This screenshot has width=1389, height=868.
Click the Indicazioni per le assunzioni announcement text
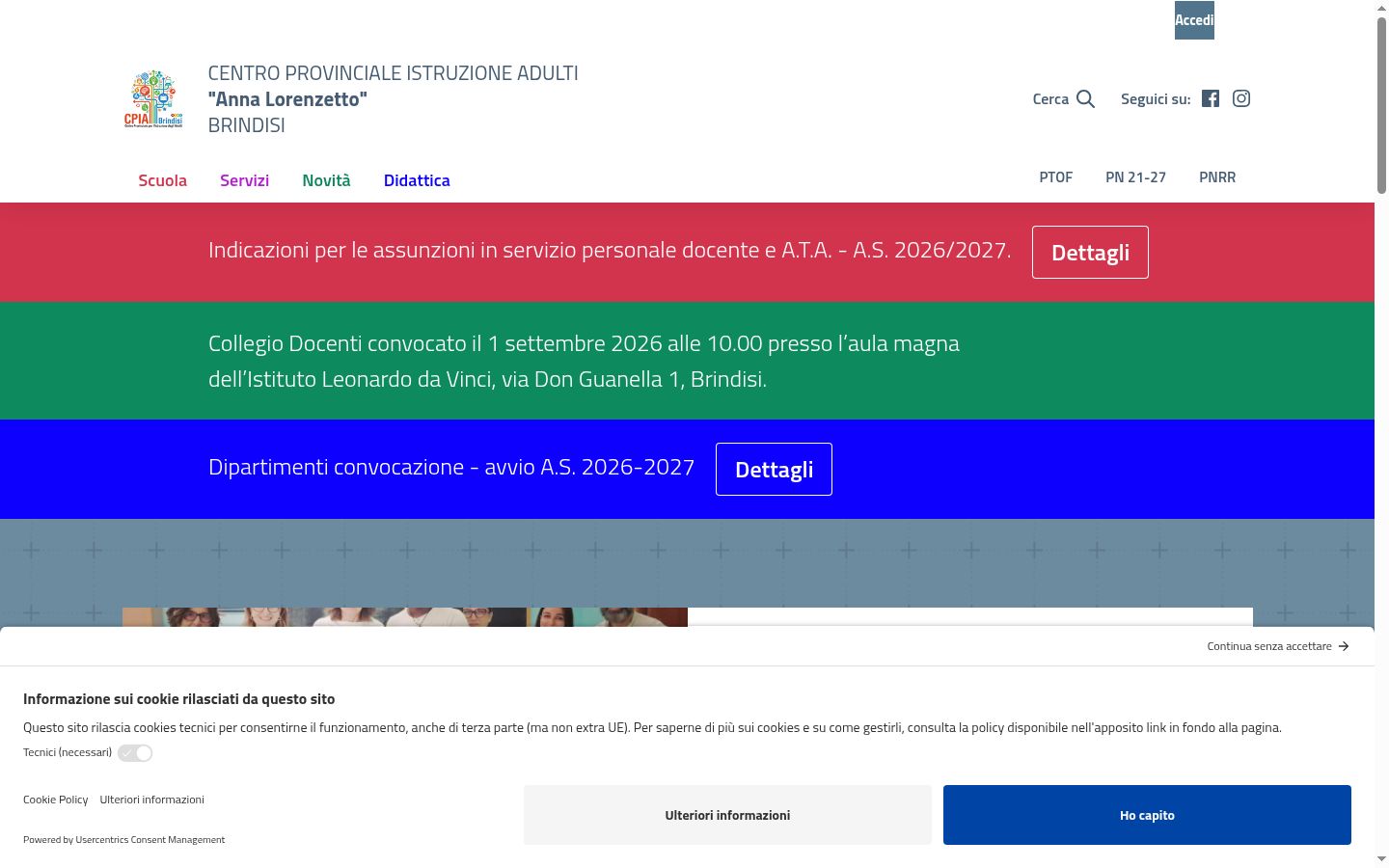click(x=610, y=251)
